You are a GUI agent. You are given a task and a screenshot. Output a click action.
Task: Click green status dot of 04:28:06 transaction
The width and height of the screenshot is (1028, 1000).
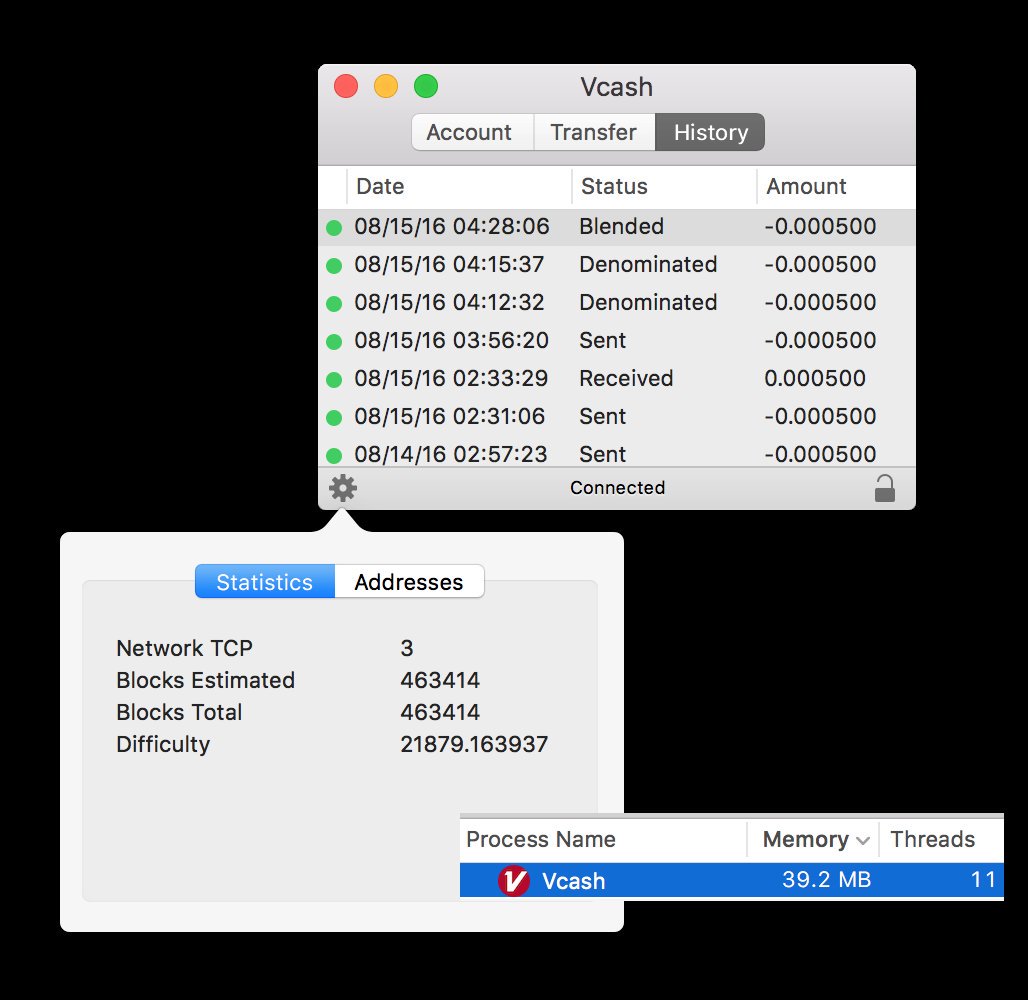[x=334, y=228]
